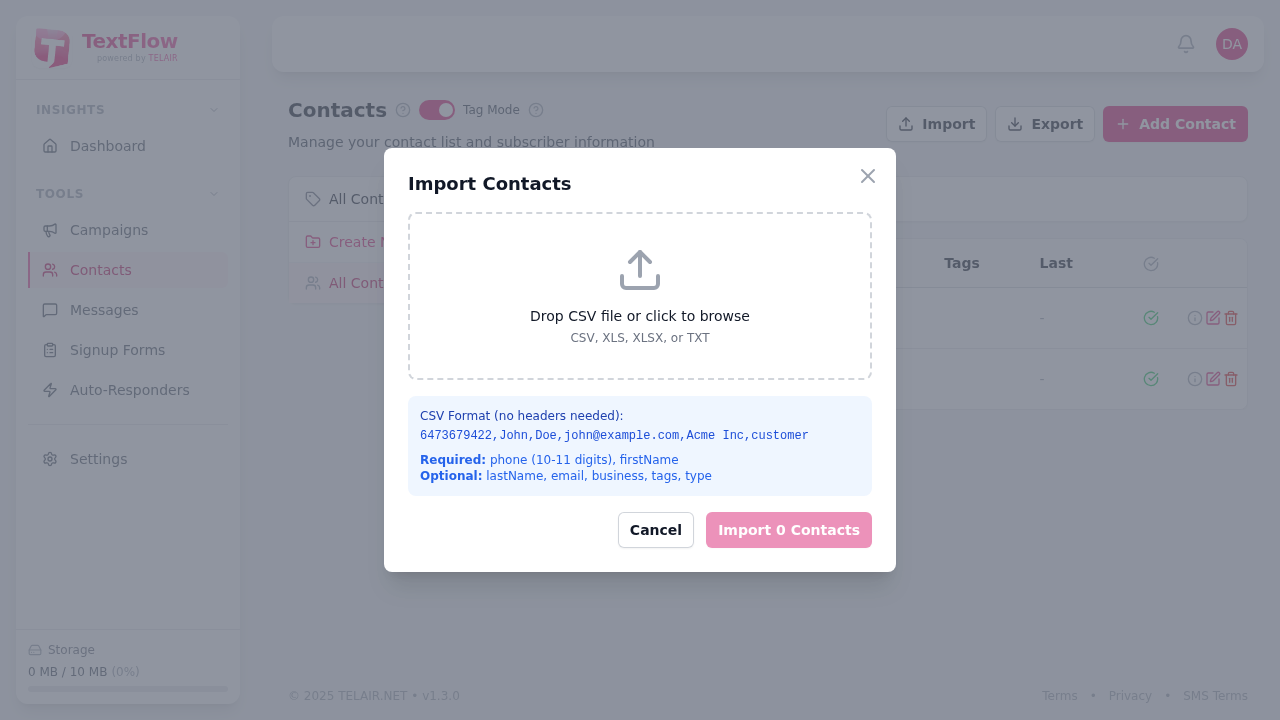Edit a contact using the pencil icon
Viewport: 1280px width, 720px height.
click(1214, 318)
